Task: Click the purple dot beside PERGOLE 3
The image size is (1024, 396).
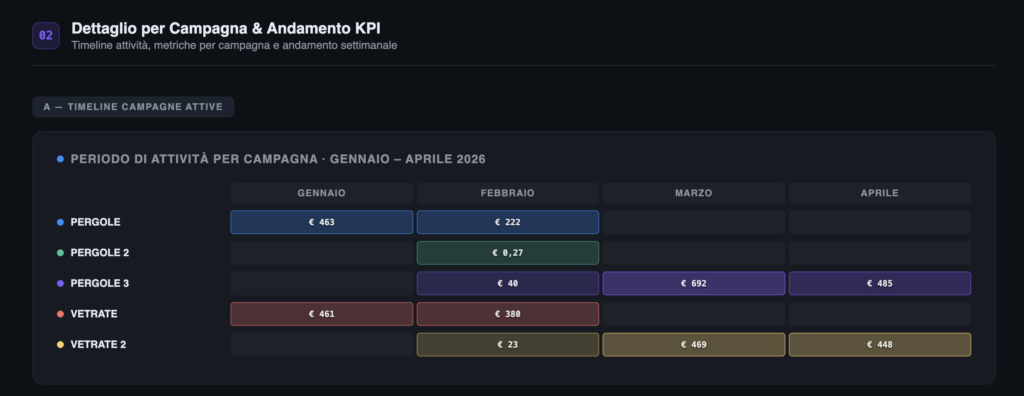Action: (x=60, y=284)
